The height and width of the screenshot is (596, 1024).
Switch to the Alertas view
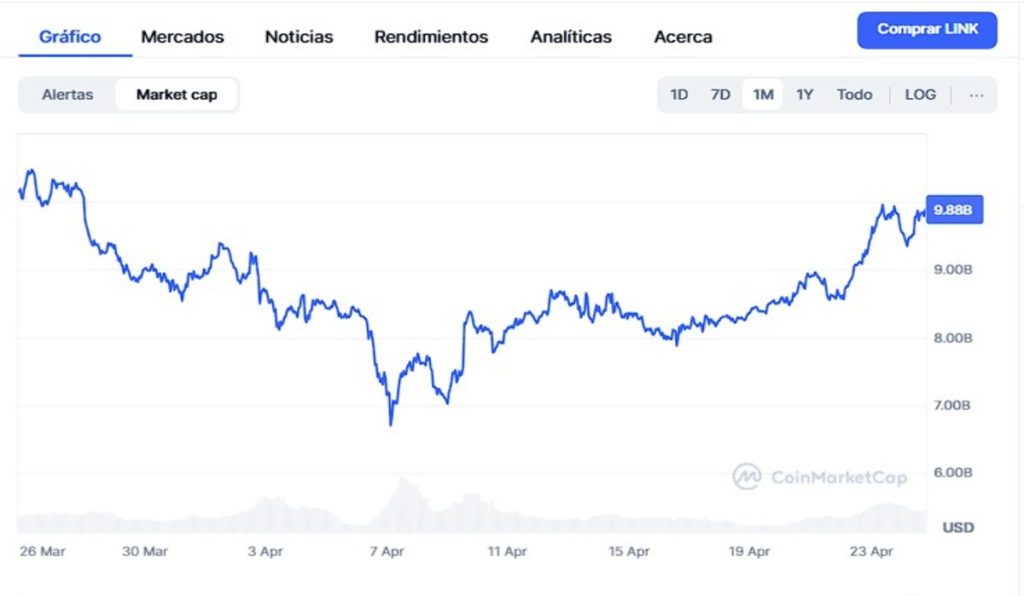[66, 94]
